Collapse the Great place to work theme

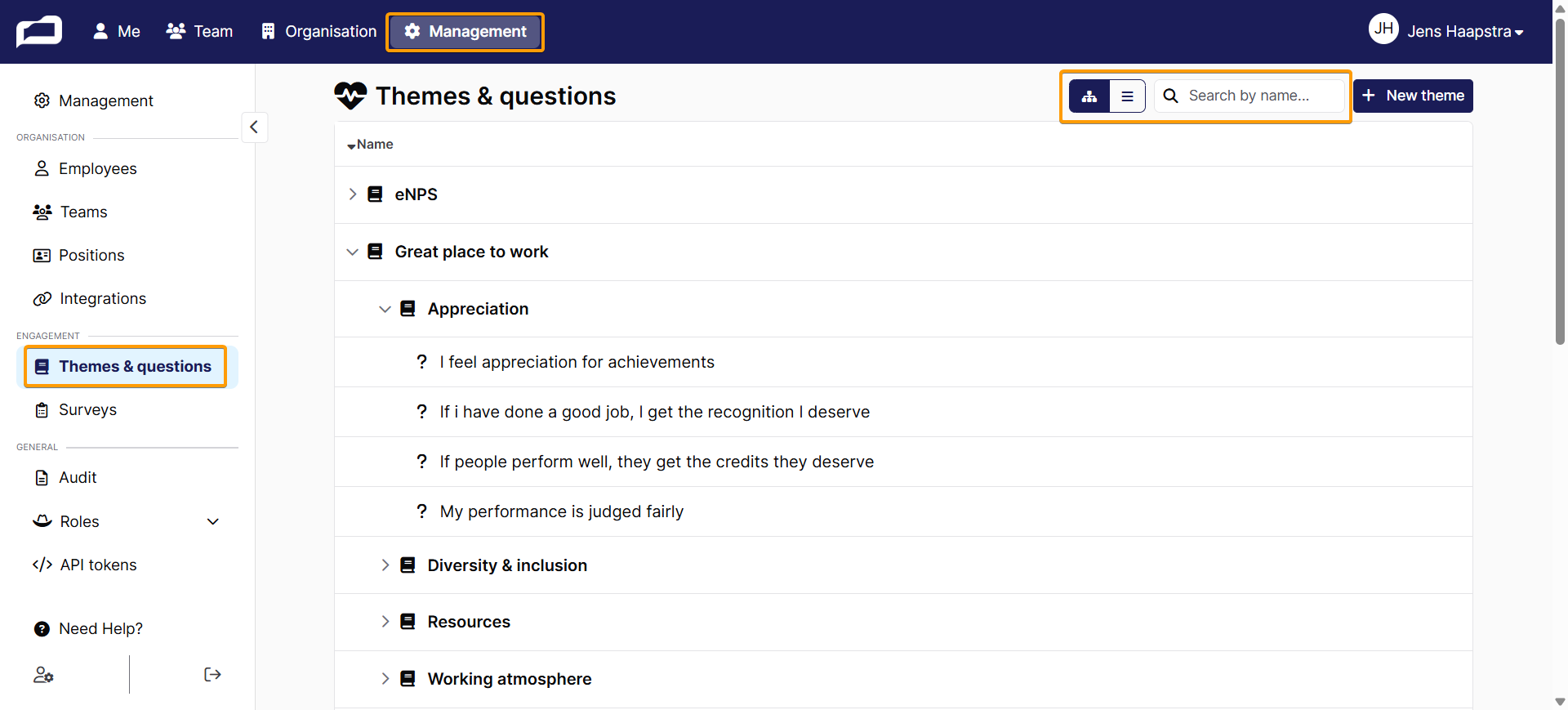pos(353,252)
